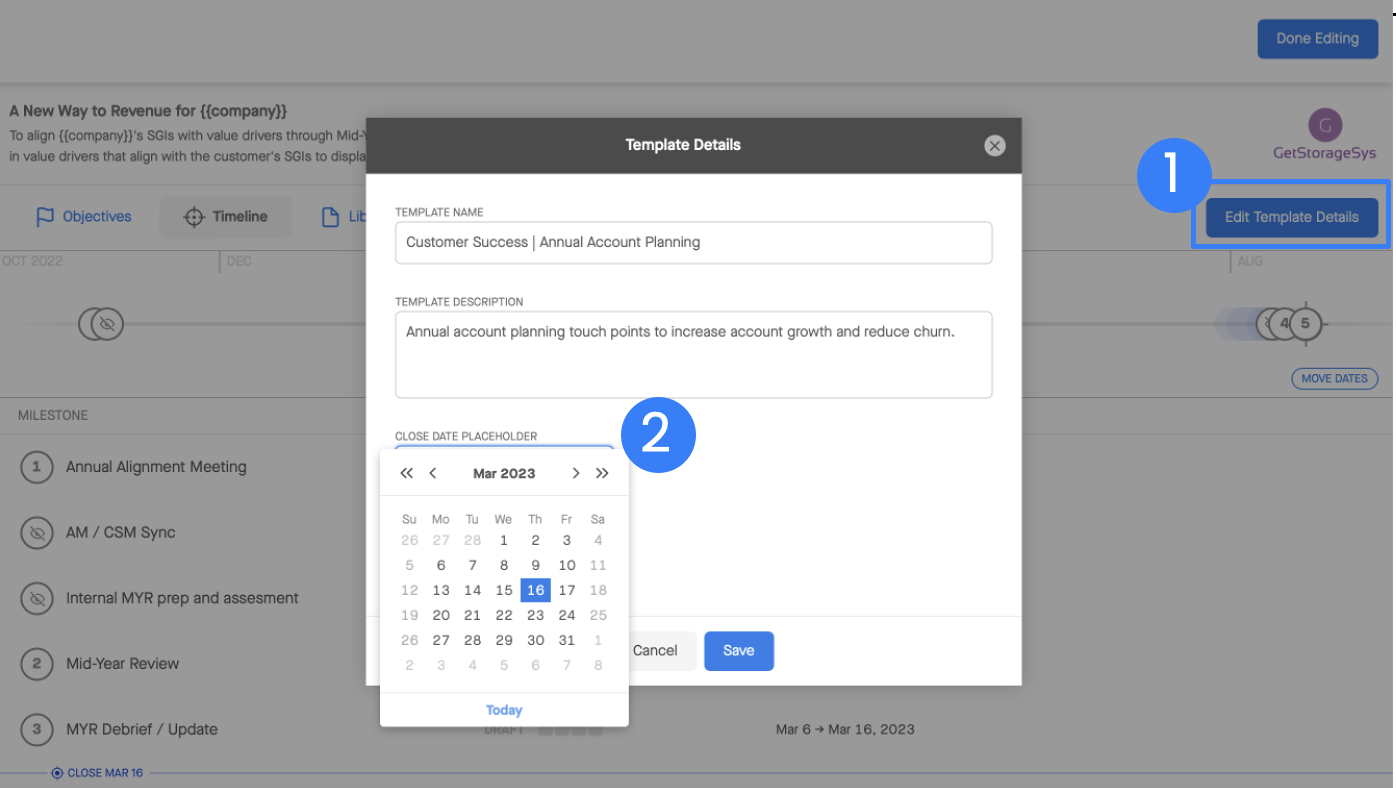Choose March 22 in the calendar

click(x=504, y=615)
